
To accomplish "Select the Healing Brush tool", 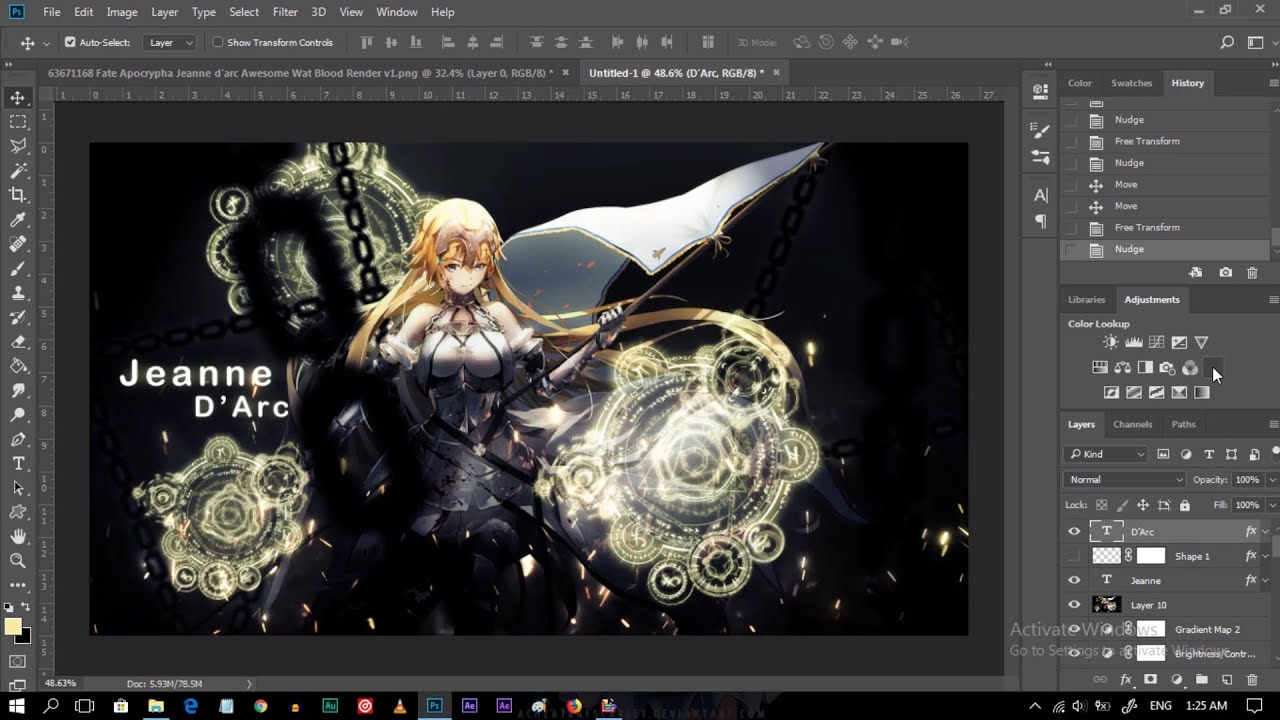I will (x=18, y=244).
